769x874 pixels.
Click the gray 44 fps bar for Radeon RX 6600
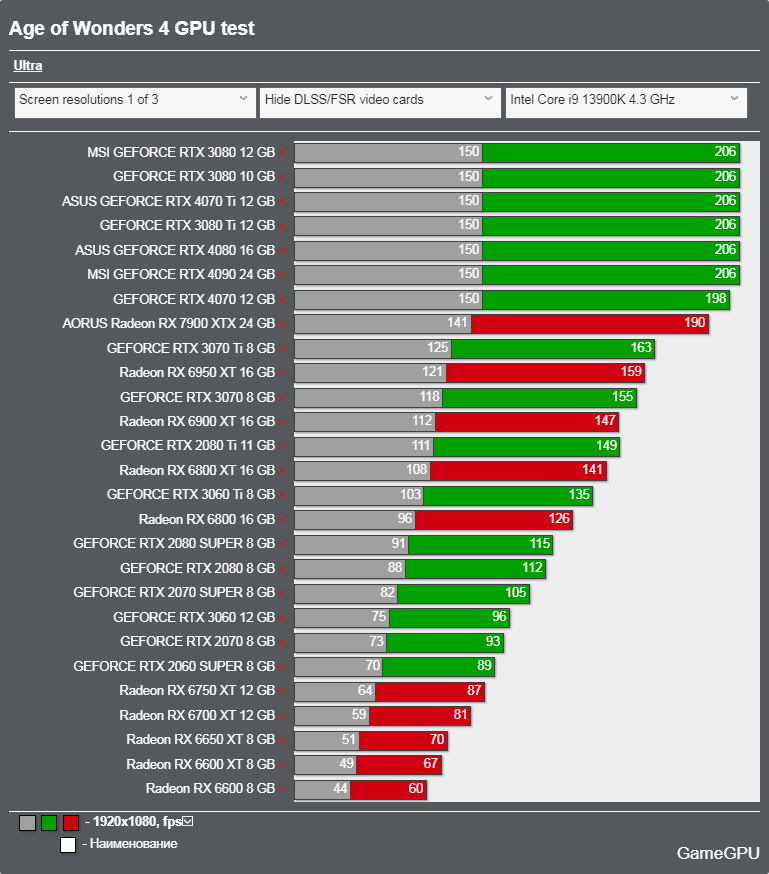(x=322, y=789)
